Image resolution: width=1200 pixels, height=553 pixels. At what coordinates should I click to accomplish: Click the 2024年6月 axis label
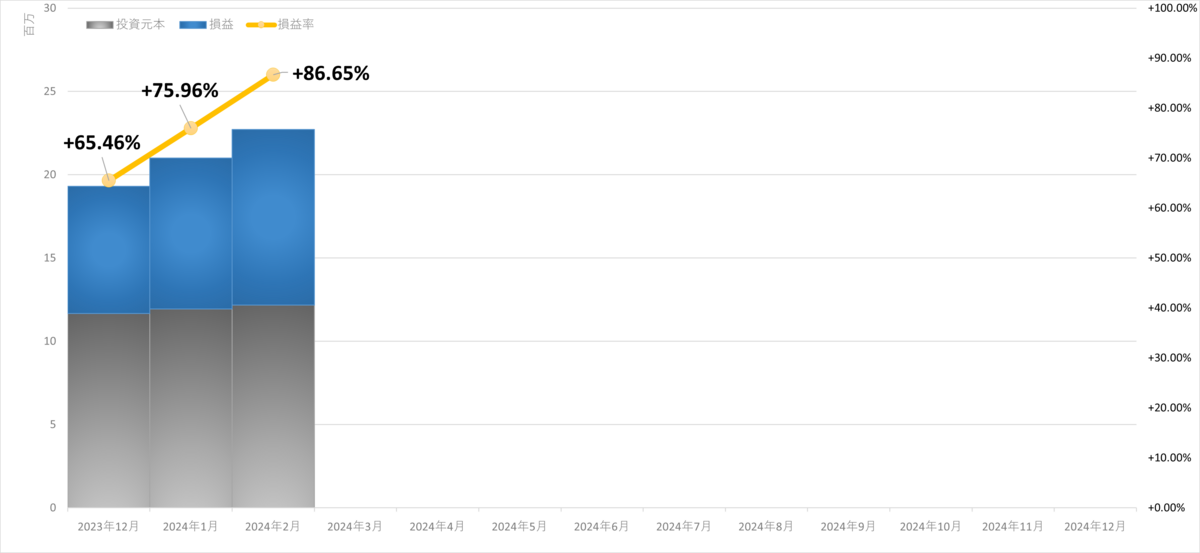pyautogui.click(x=601, y=525)
